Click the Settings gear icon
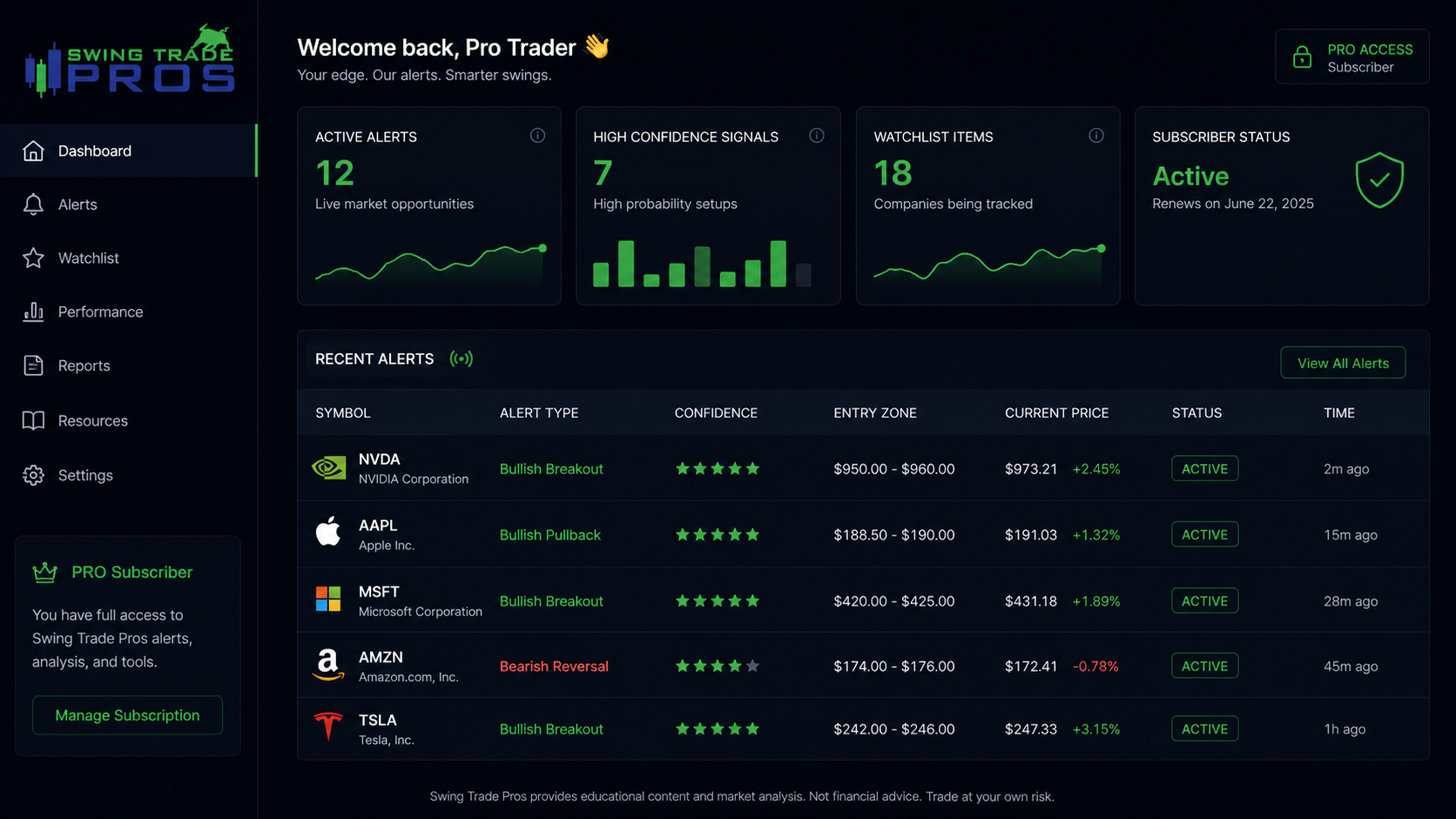The image size is (1456, 819). (x=33, y=475)
